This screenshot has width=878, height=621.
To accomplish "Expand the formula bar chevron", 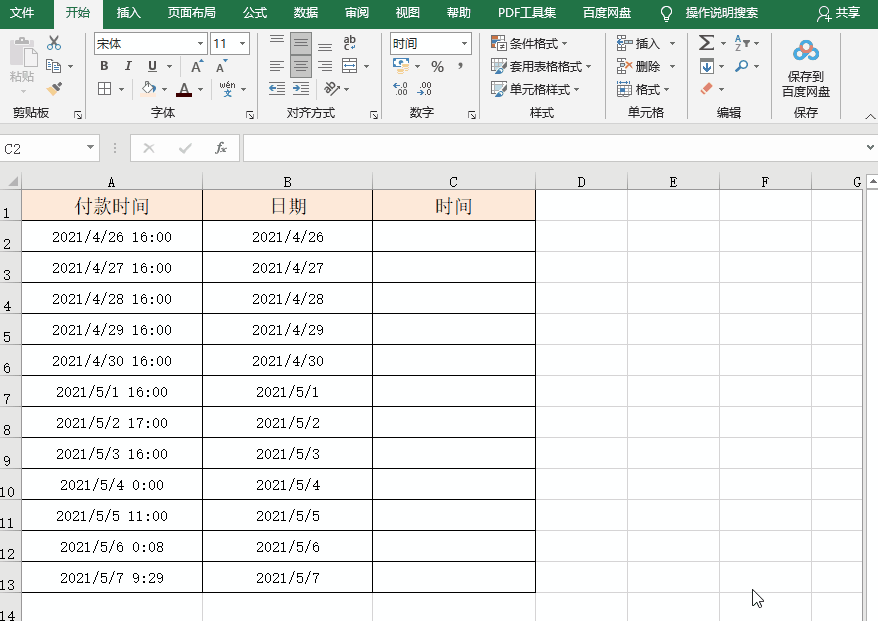I will coord(870,148).
